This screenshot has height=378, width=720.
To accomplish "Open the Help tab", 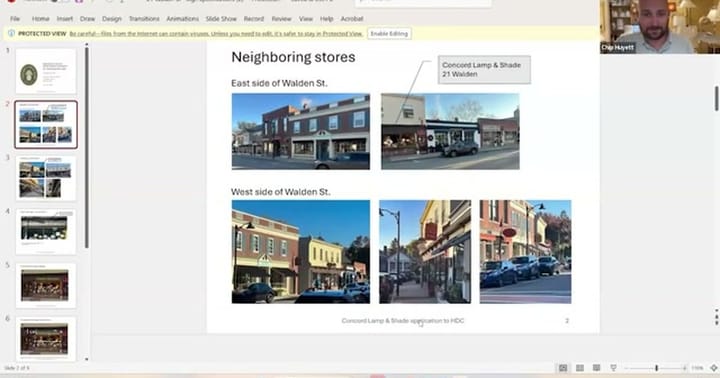I will point(326,19).
